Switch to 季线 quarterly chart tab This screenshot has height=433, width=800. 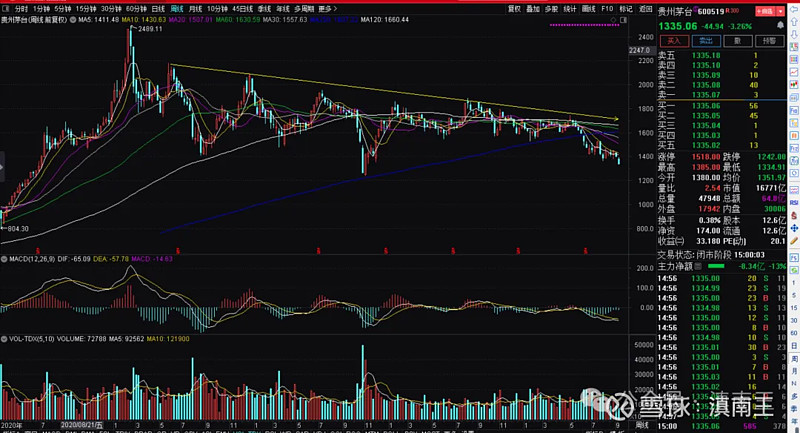tap(264, 9)
